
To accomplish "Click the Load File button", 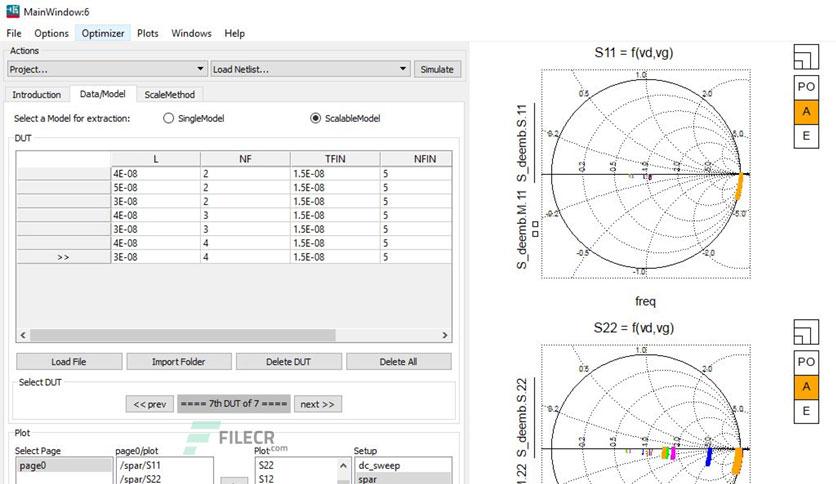I will (x=69, y=361).
